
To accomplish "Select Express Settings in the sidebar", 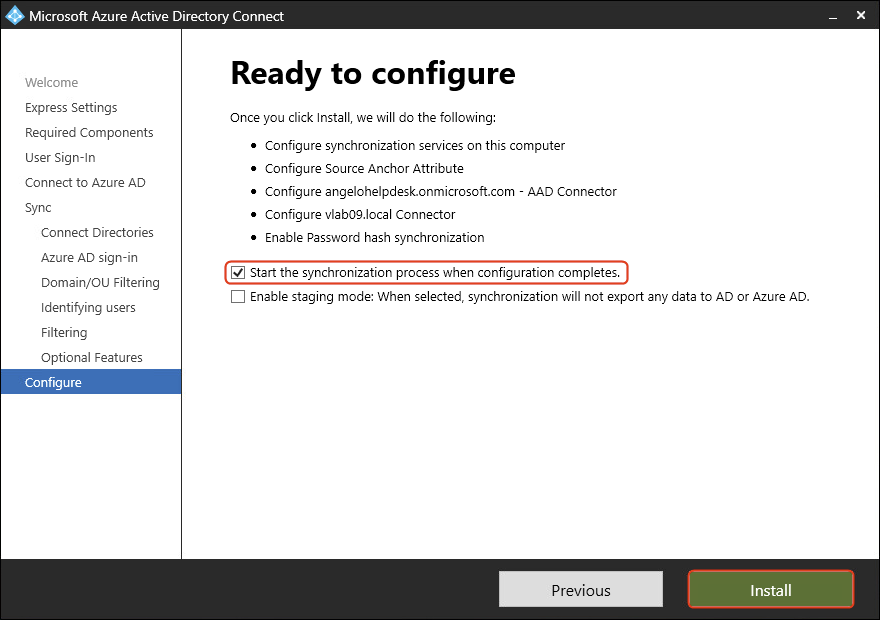I will pyautogui.click(x=71, y=108).
